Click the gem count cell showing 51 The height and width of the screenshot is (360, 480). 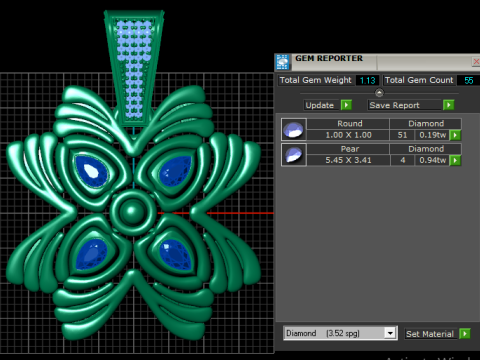[x=402, y=135]
